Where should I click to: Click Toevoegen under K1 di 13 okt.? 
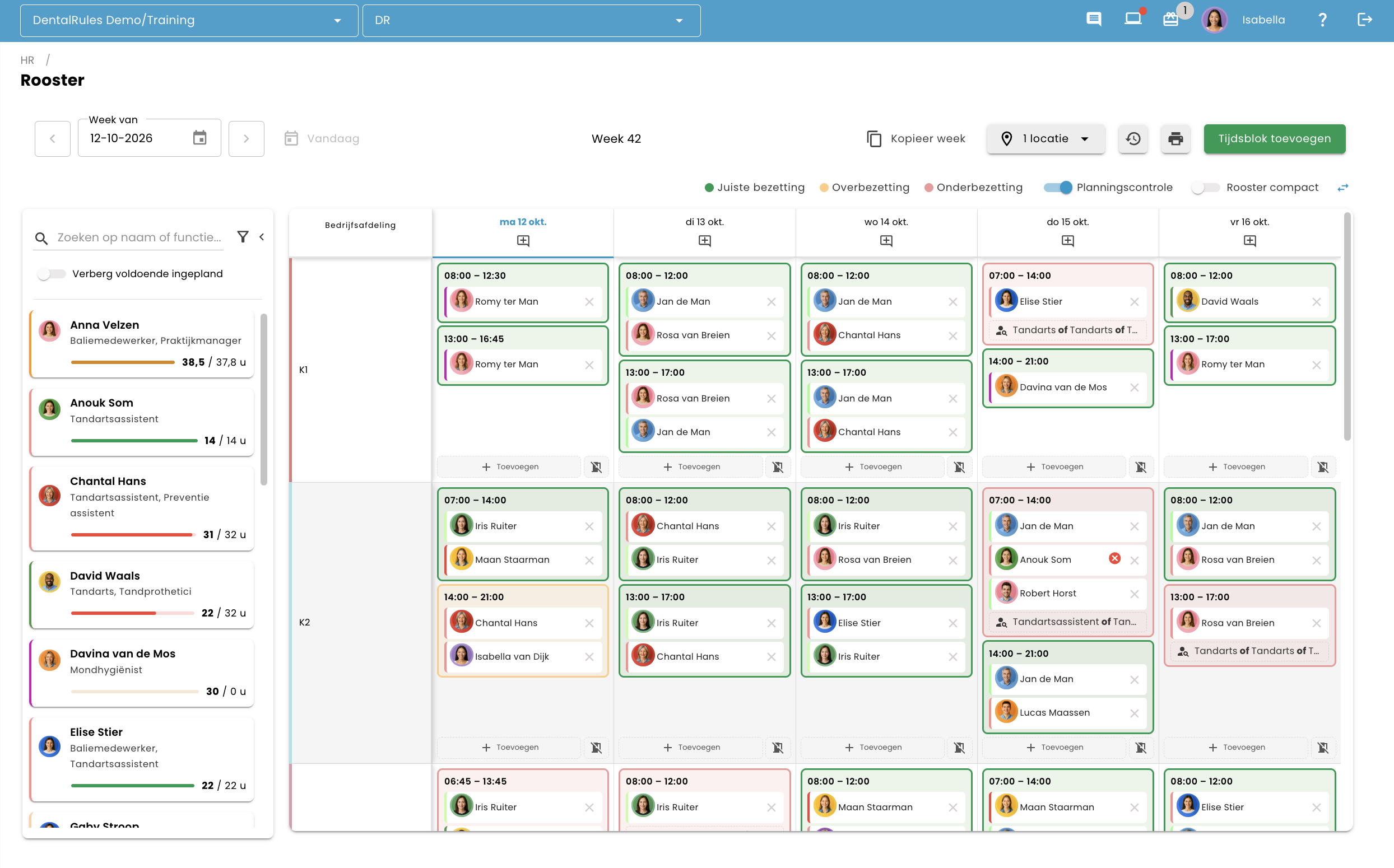click(691, 466)
